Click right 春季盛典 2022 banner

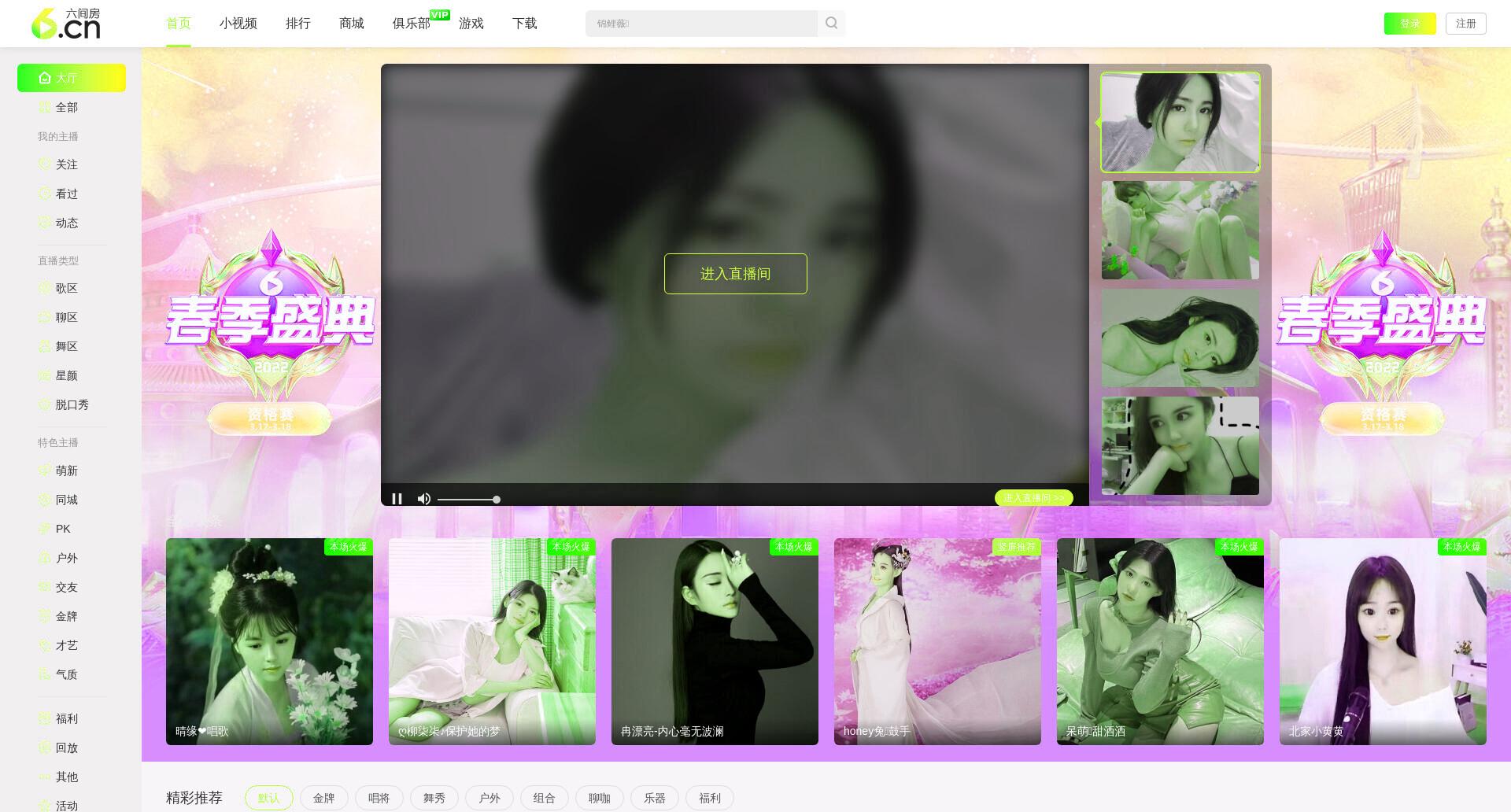point(1382,332)
